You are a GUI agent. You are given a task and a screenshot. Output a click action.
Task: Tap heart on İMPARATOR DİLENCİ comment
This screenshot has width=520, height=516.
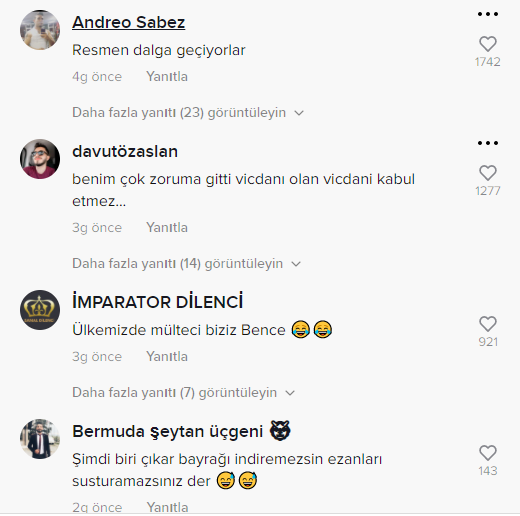coord(488,324)
